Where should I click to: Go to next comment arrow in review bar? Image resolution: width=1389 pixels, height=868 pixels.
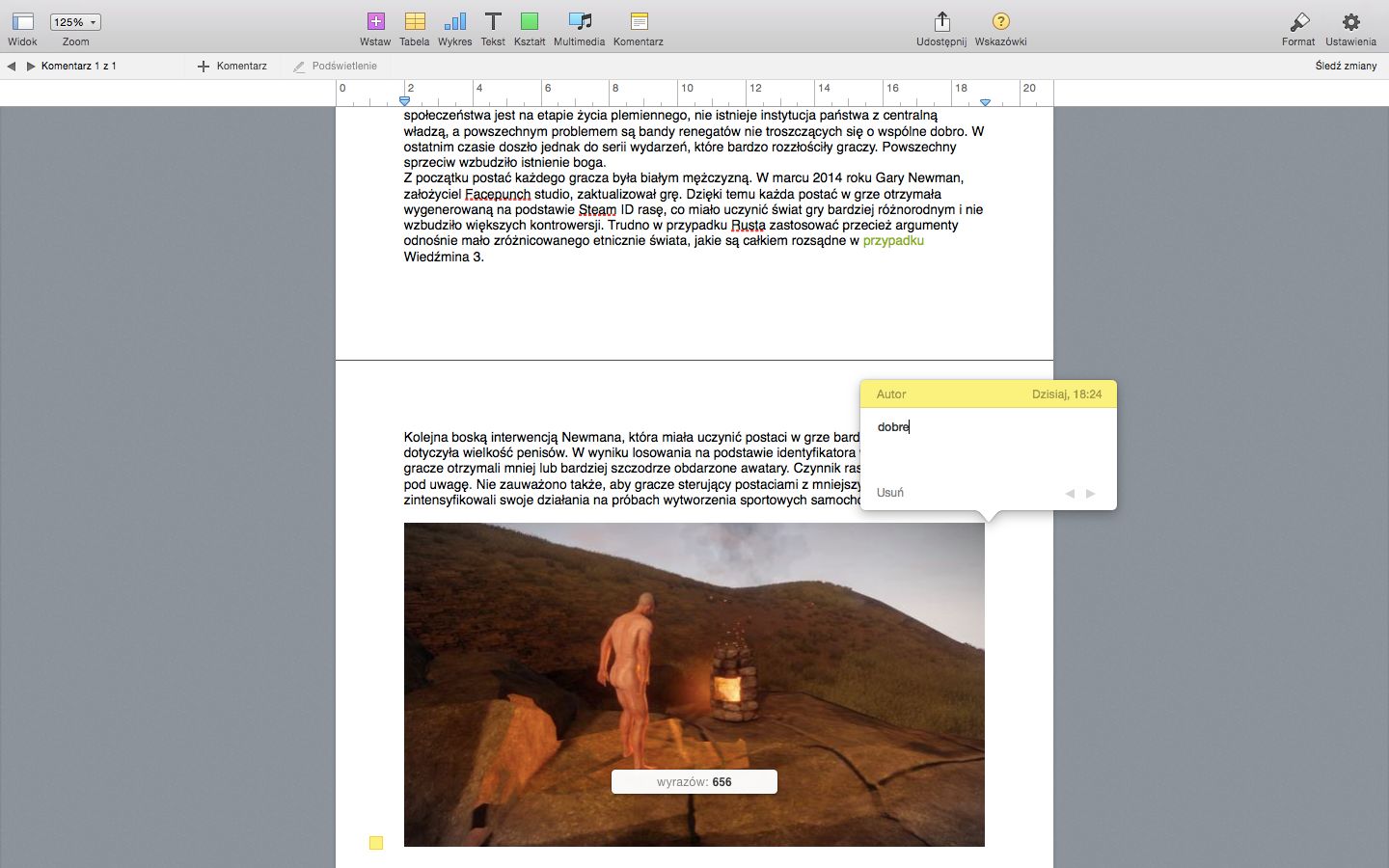pos(31,66)
